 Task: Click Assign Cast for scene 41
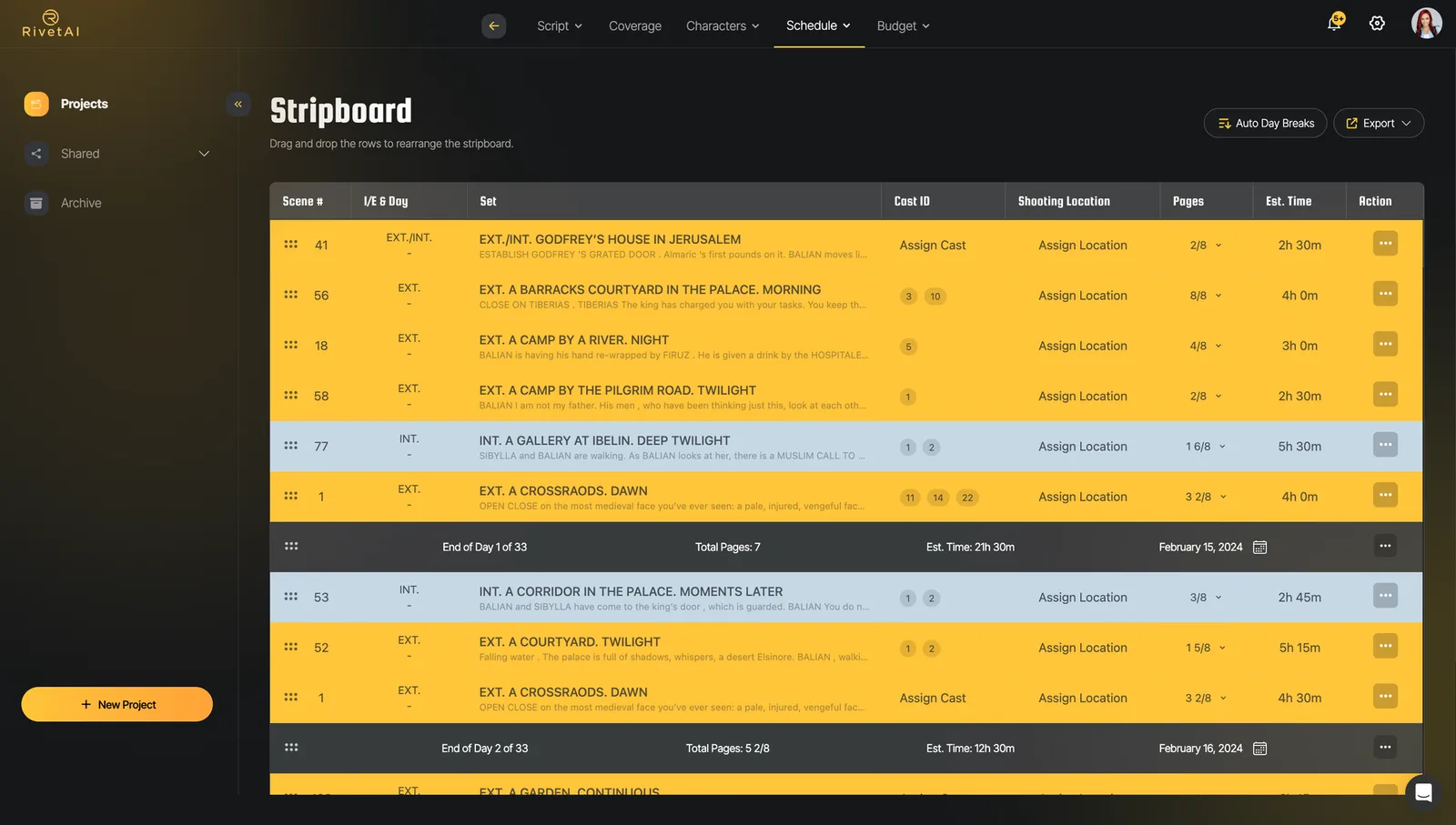click(933, 246)
